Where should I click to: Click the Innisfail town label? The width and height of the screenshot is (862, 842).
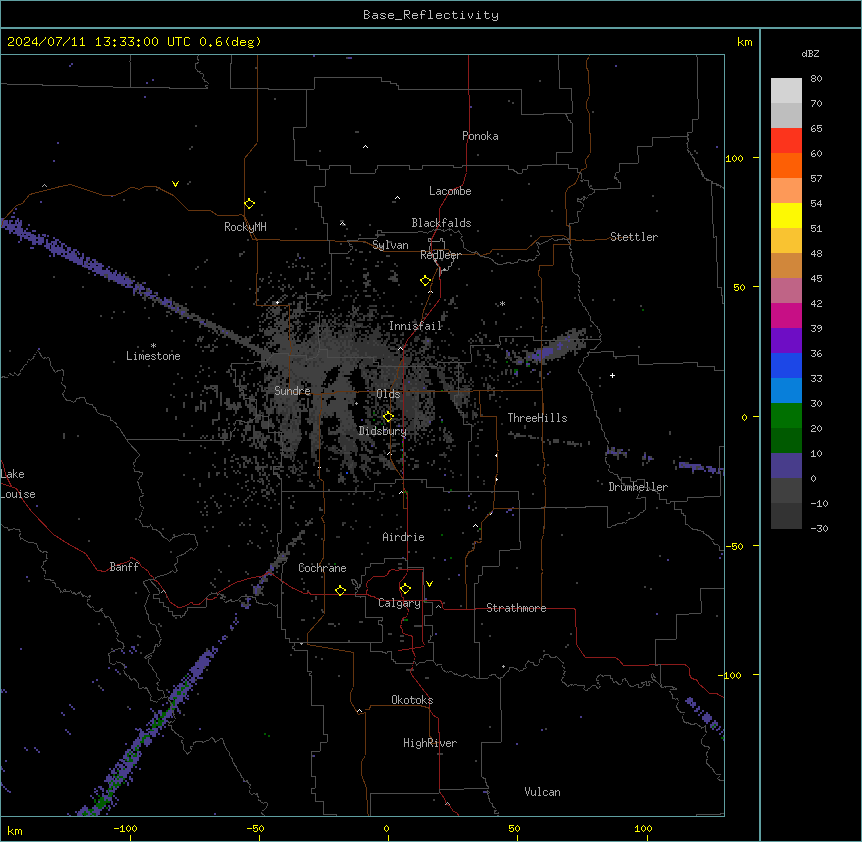pos(416,326)
